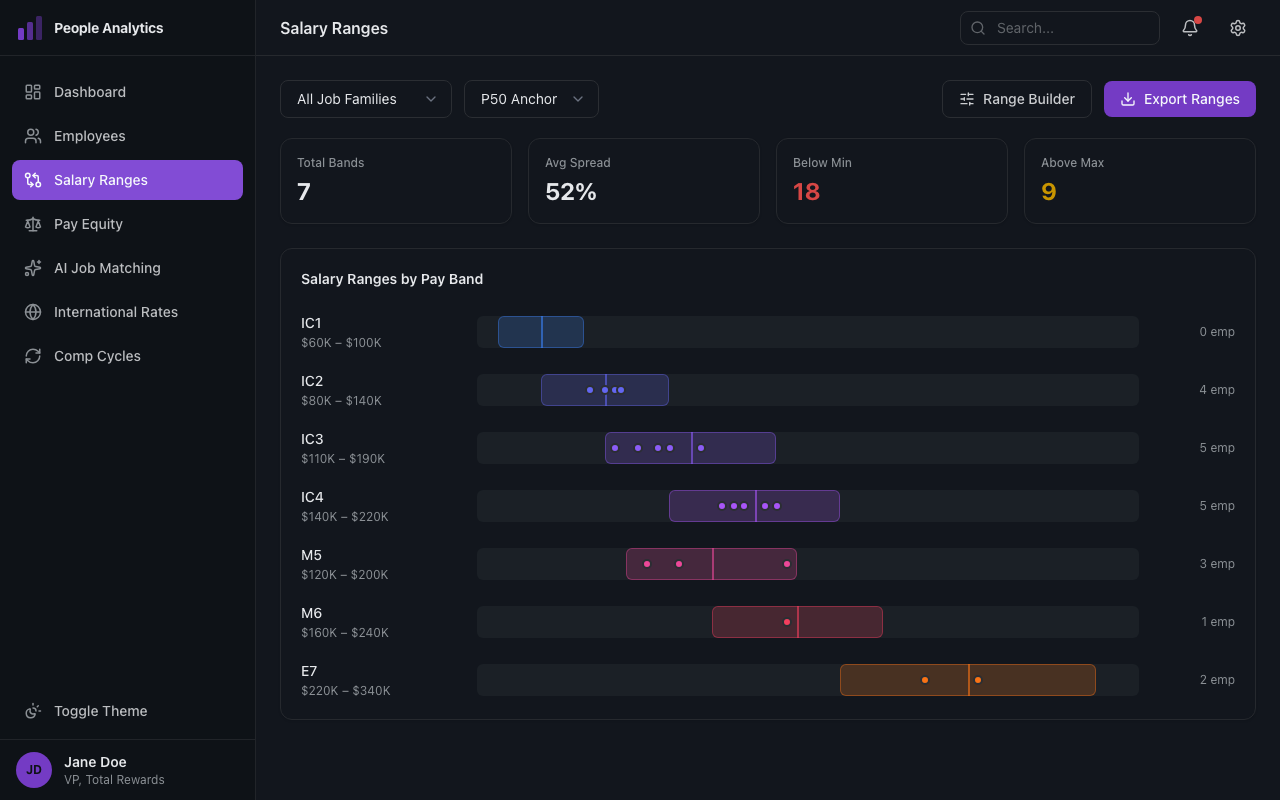Open the Dashboard section
This screenshot has height=800, width=1280.
[x=89, y=91]
